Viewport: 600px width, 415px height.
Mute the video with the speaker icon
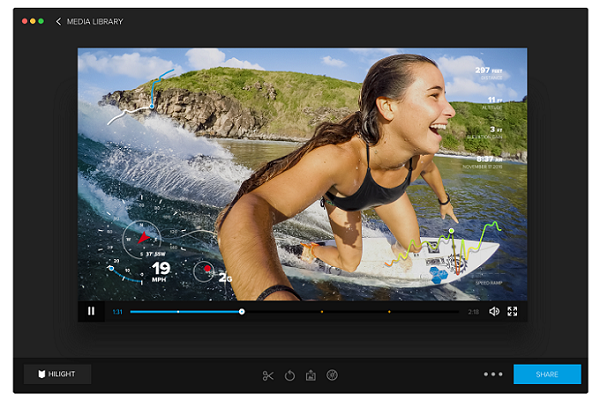coord(494,311)
